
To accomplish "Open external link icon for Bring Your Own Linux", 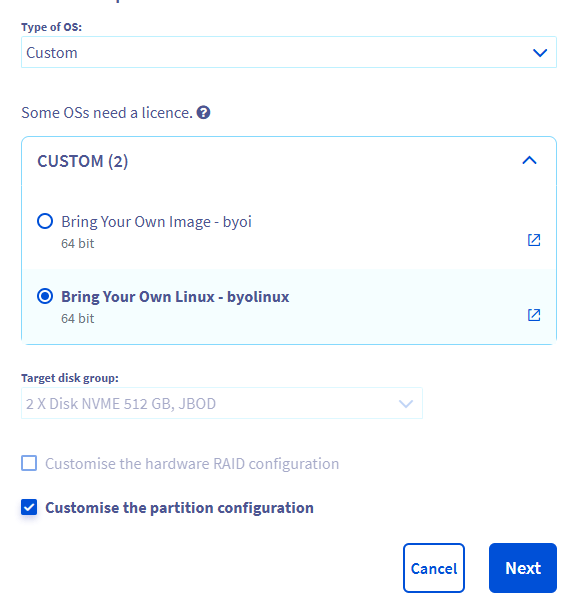I will pyautogui.click(x=534, y=315).
